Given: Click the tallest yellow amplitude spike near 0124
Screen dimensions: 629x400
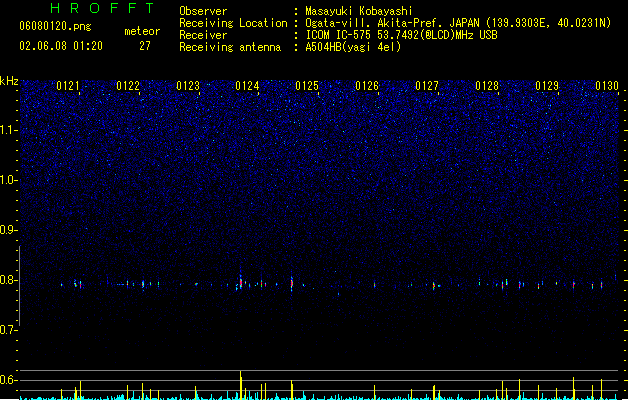Looking at the screenshot, I should [x=241, y=384].
